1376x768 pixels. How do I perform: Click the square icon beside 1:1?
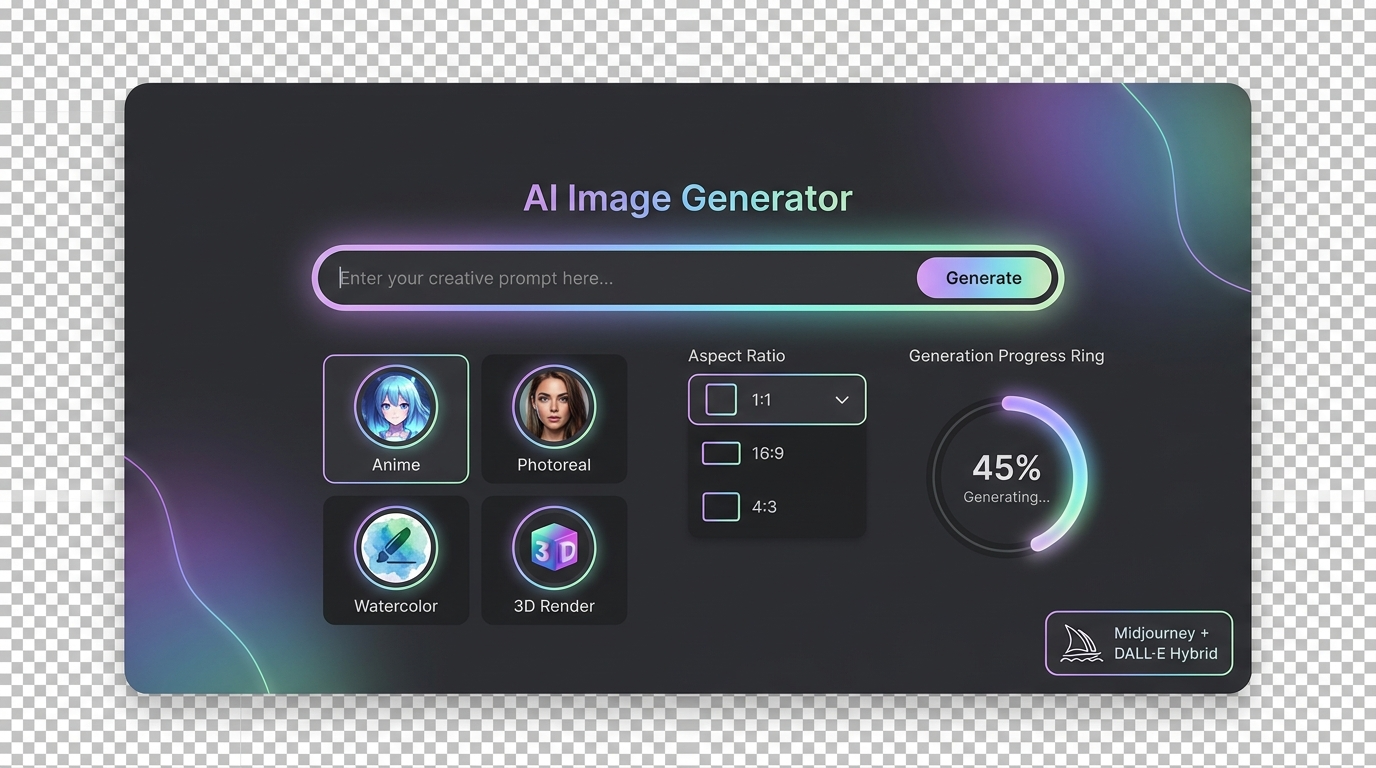coord(721,399)
